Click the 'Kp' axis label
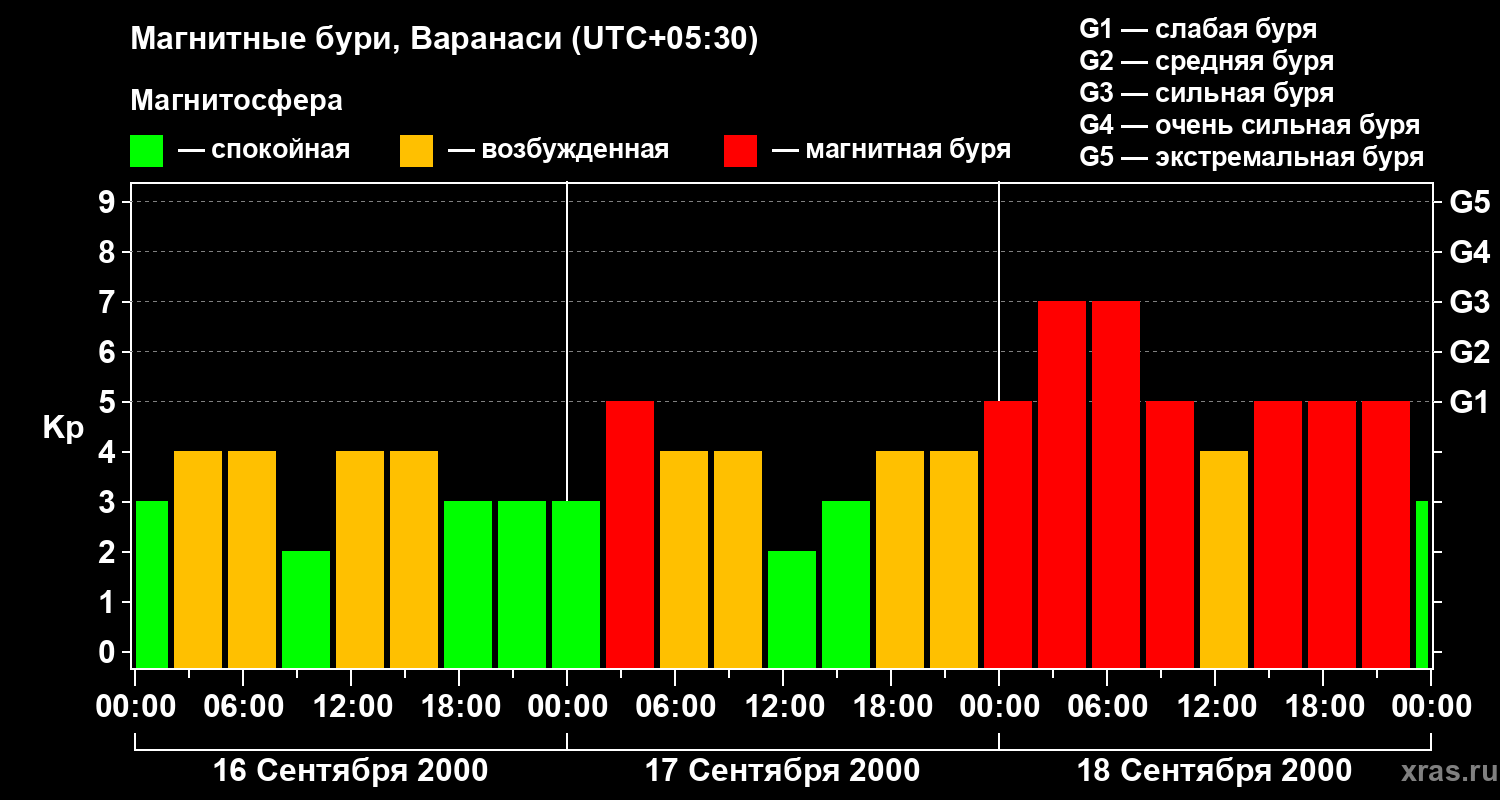 [63, 428]
